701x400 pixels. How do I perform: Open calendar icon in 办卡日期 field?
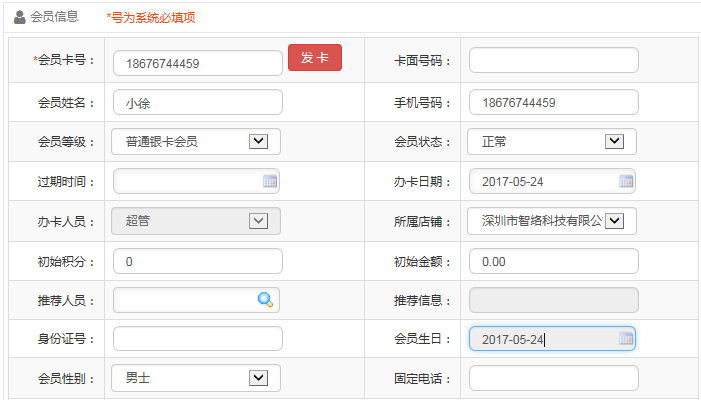[x=626, y=181]
